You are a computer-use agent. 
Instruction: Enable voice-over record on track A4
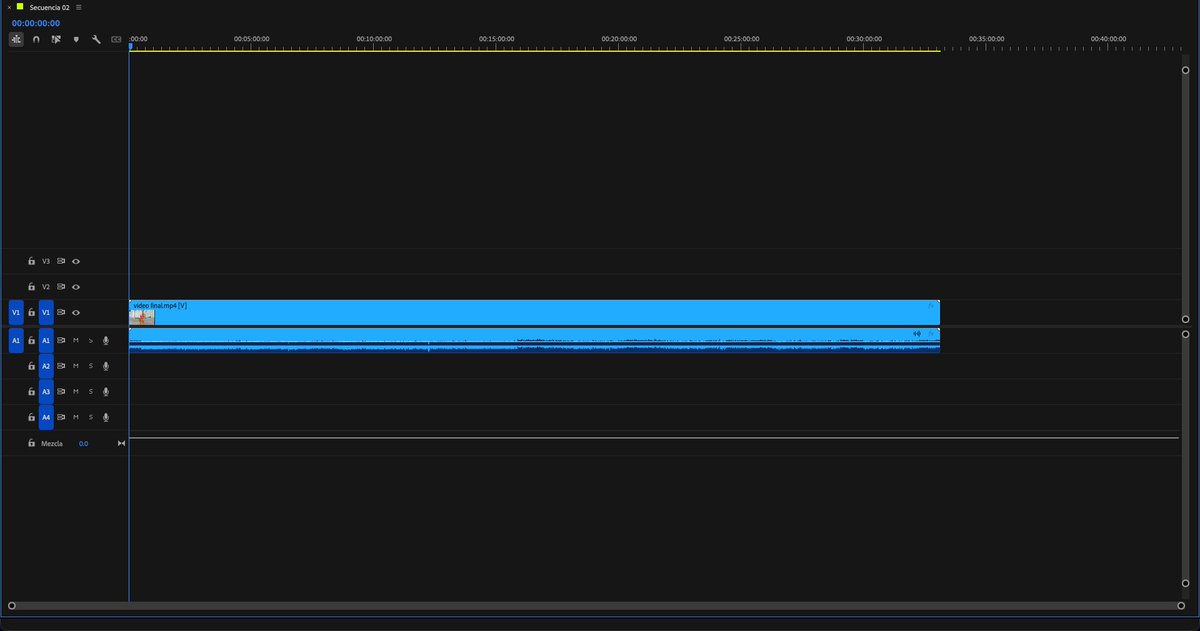pos(106,417)
